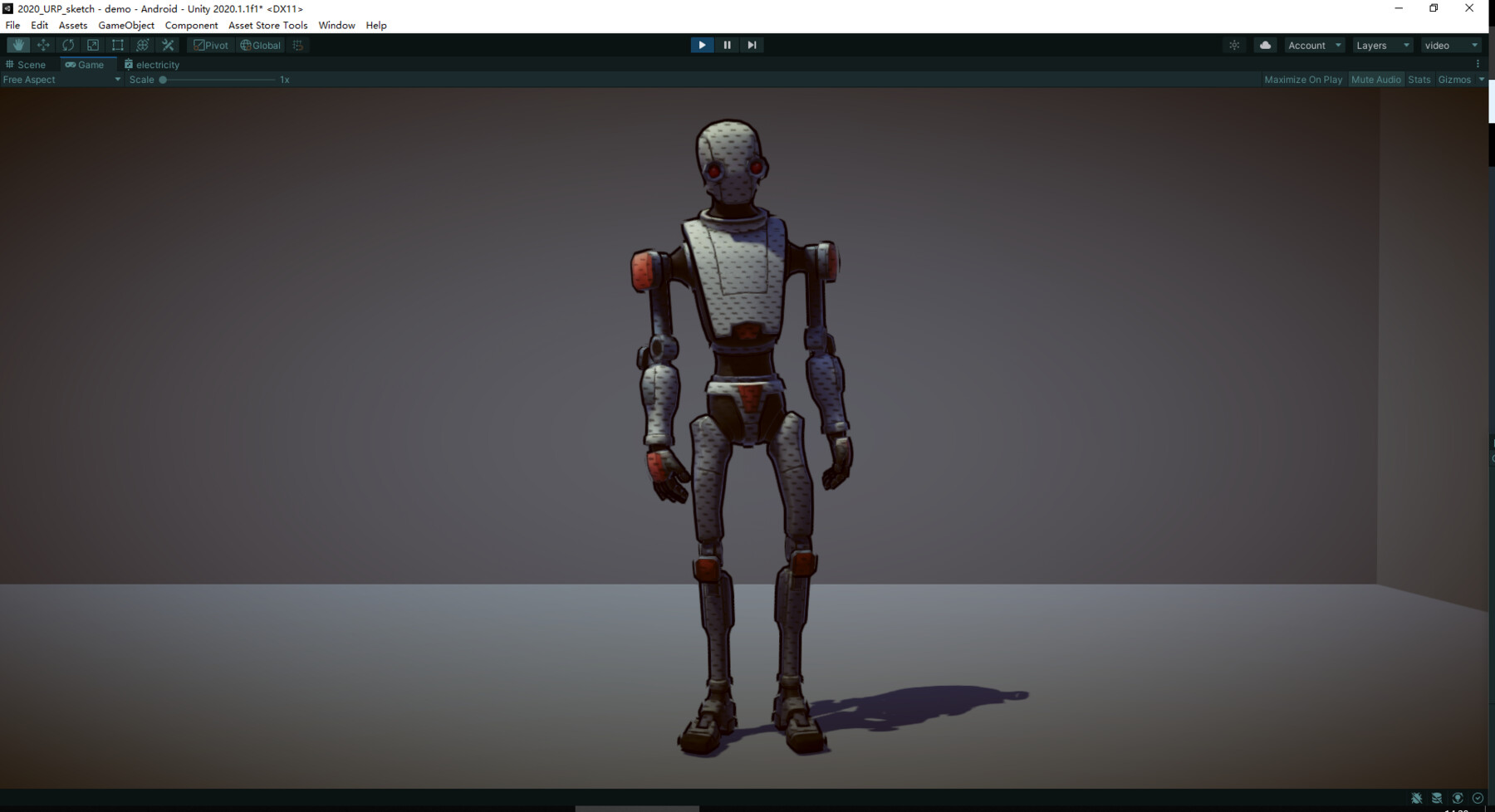Click the Stats button
This screenshot has height=812, width=1495.
pyautogui.click(x=1419, y=79)
